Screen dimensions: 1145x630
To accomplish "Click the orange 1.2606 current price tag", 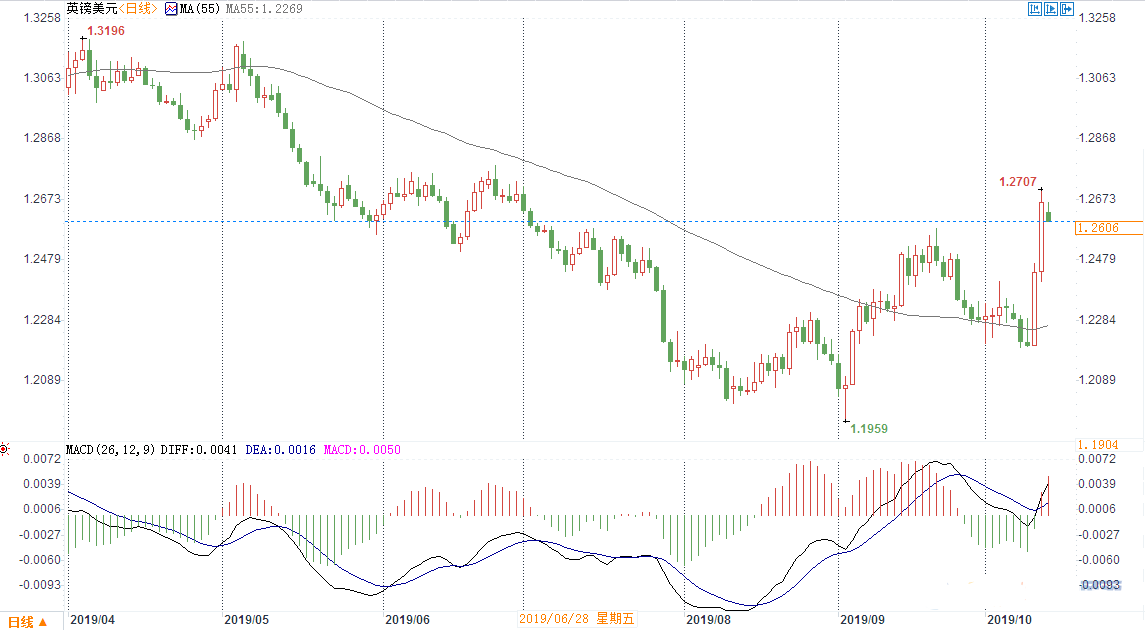I will coord(1097,228).
